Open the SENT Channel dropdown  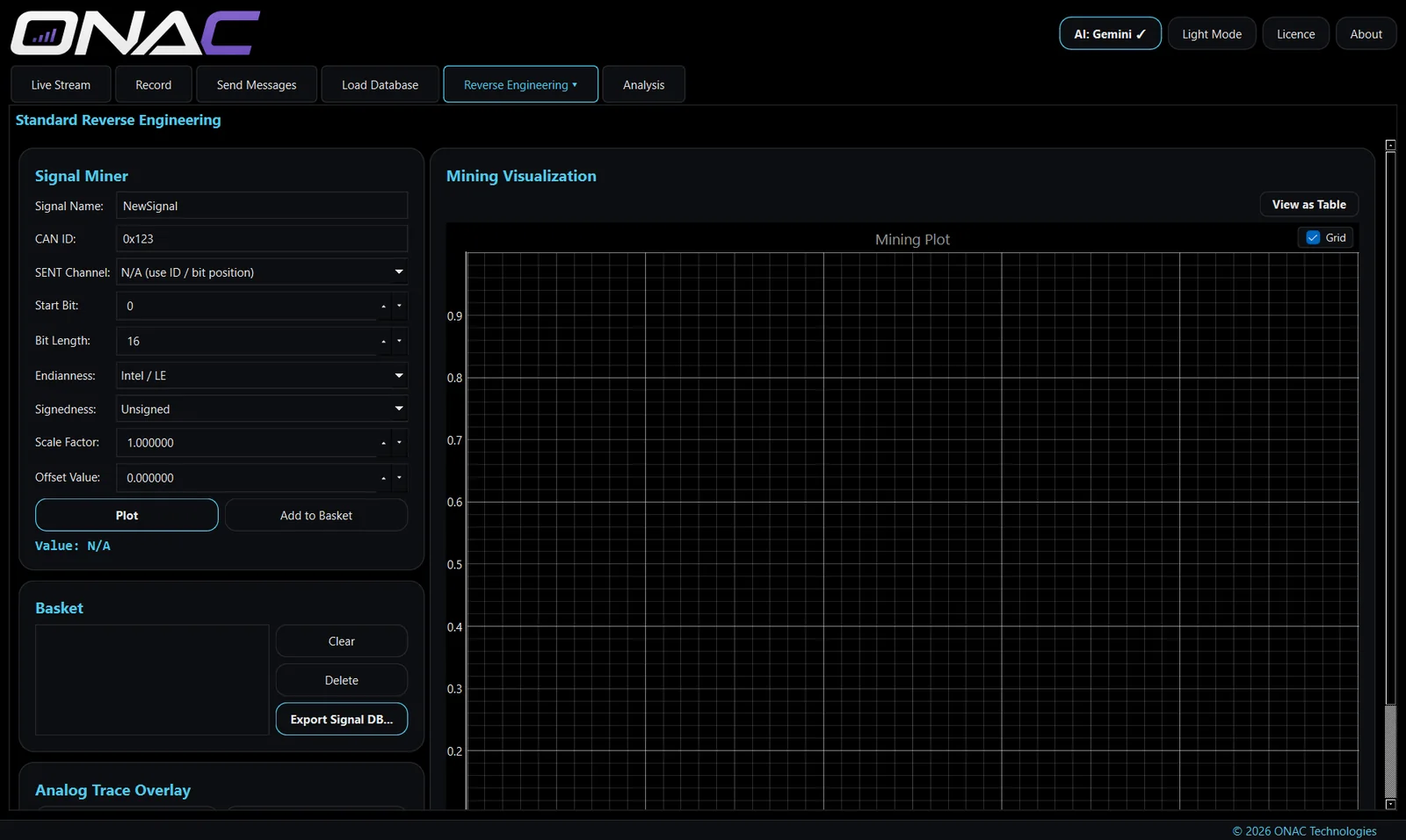coord(262,272)
